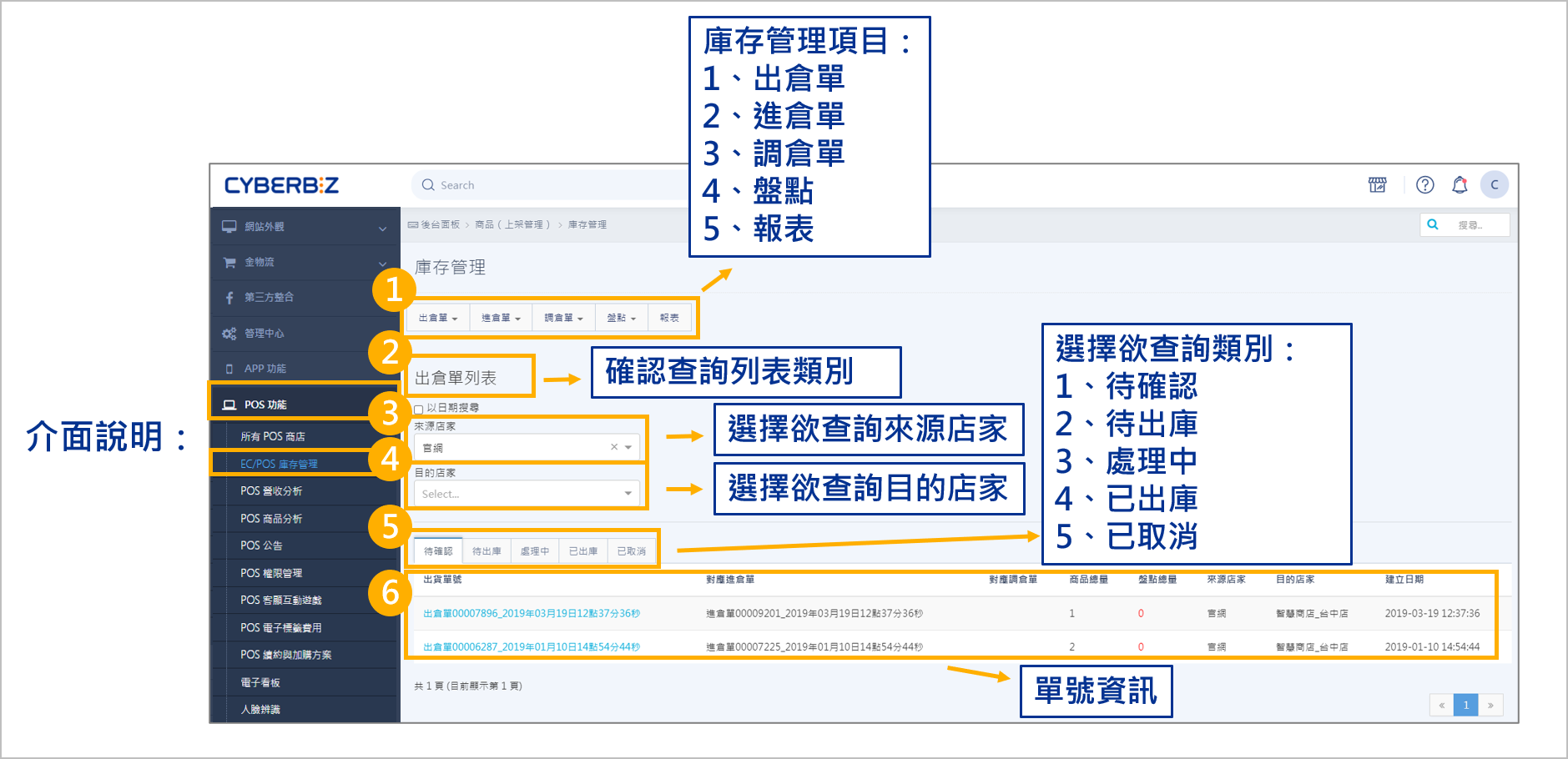The width and height of the screenshot is (1568, 759).
Task: Open order 出倉單00007896 link
Action: pyautogui.click(x=532, y=613)
